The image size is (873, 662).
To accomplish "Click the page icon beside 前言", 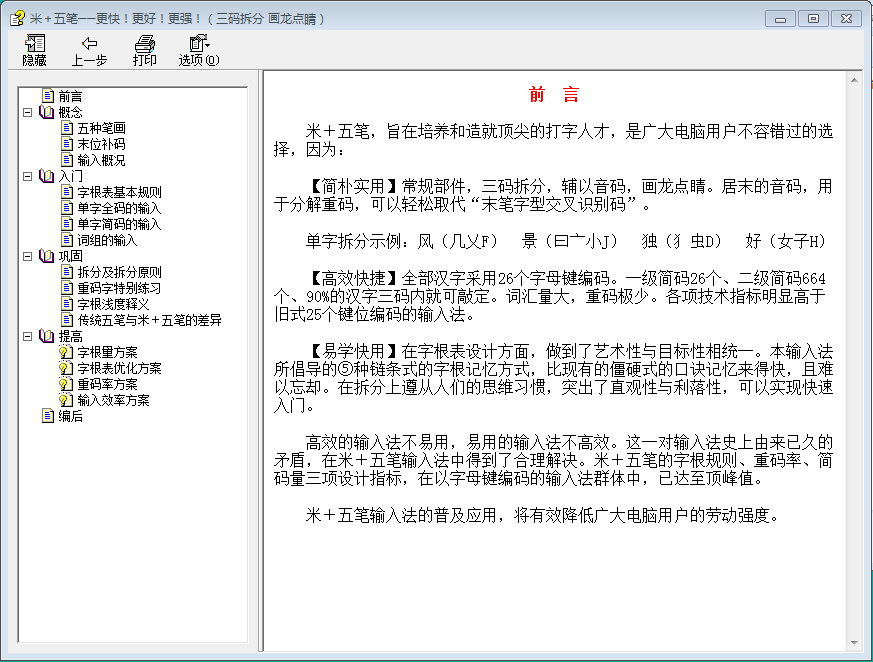I will (47, 96).
